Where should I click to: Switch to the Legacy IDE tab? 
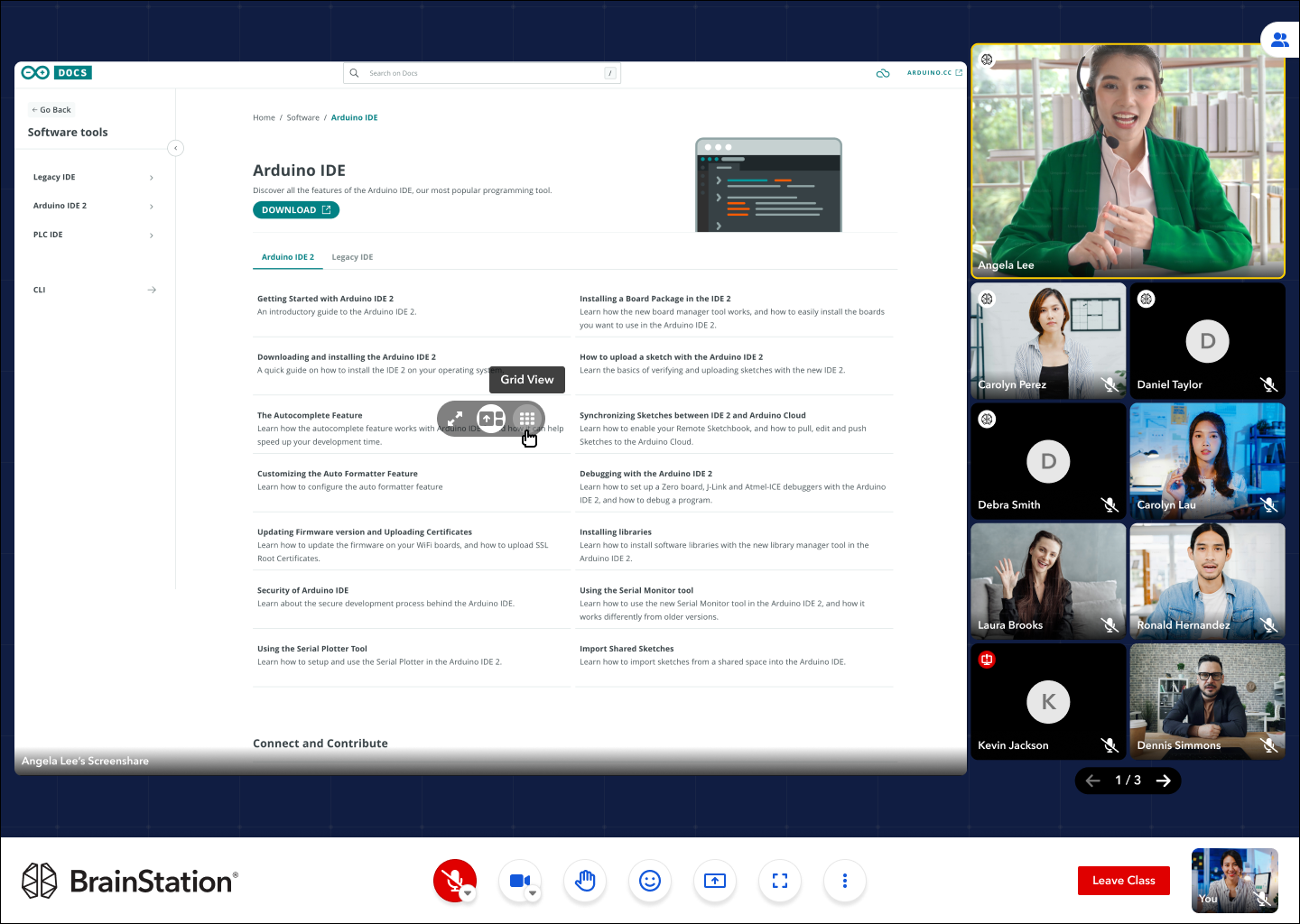coord(352,257)
